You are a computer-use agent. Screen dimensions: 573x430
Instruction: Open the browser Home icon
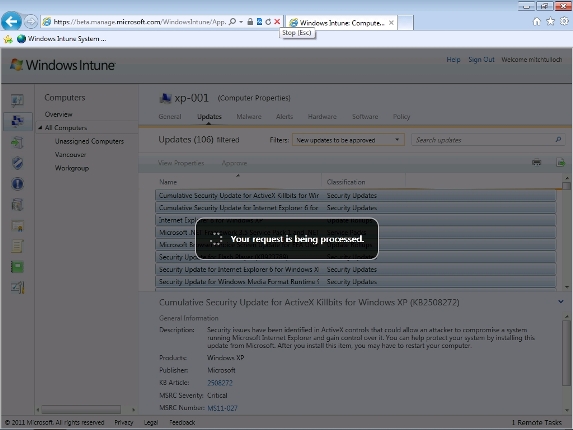[x=536, y=22]
